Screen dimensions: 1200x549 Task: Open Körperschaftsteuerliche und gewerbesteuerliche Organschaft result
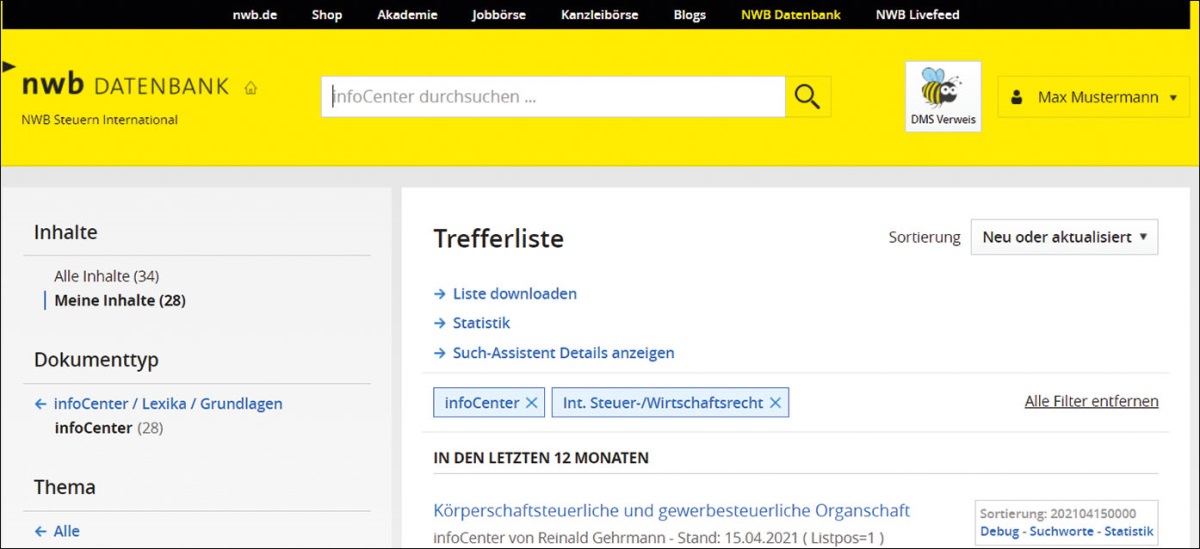[x=671, y=511]
